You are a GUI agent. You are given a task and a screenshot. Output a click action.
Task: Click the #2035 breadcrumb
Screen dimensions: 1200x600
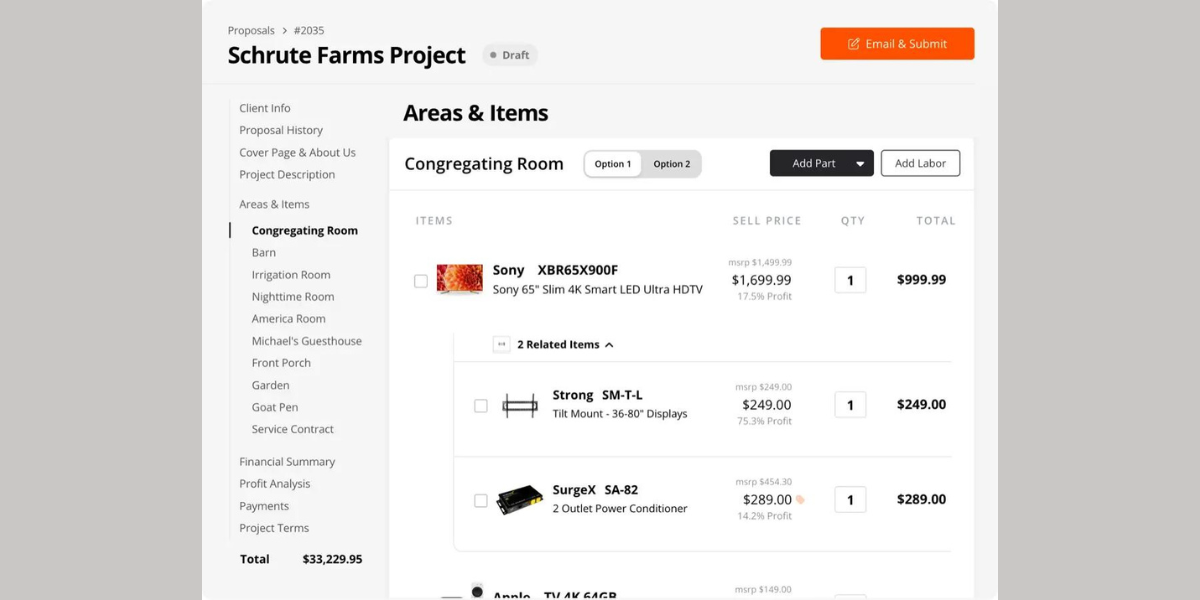pos(309,31)
